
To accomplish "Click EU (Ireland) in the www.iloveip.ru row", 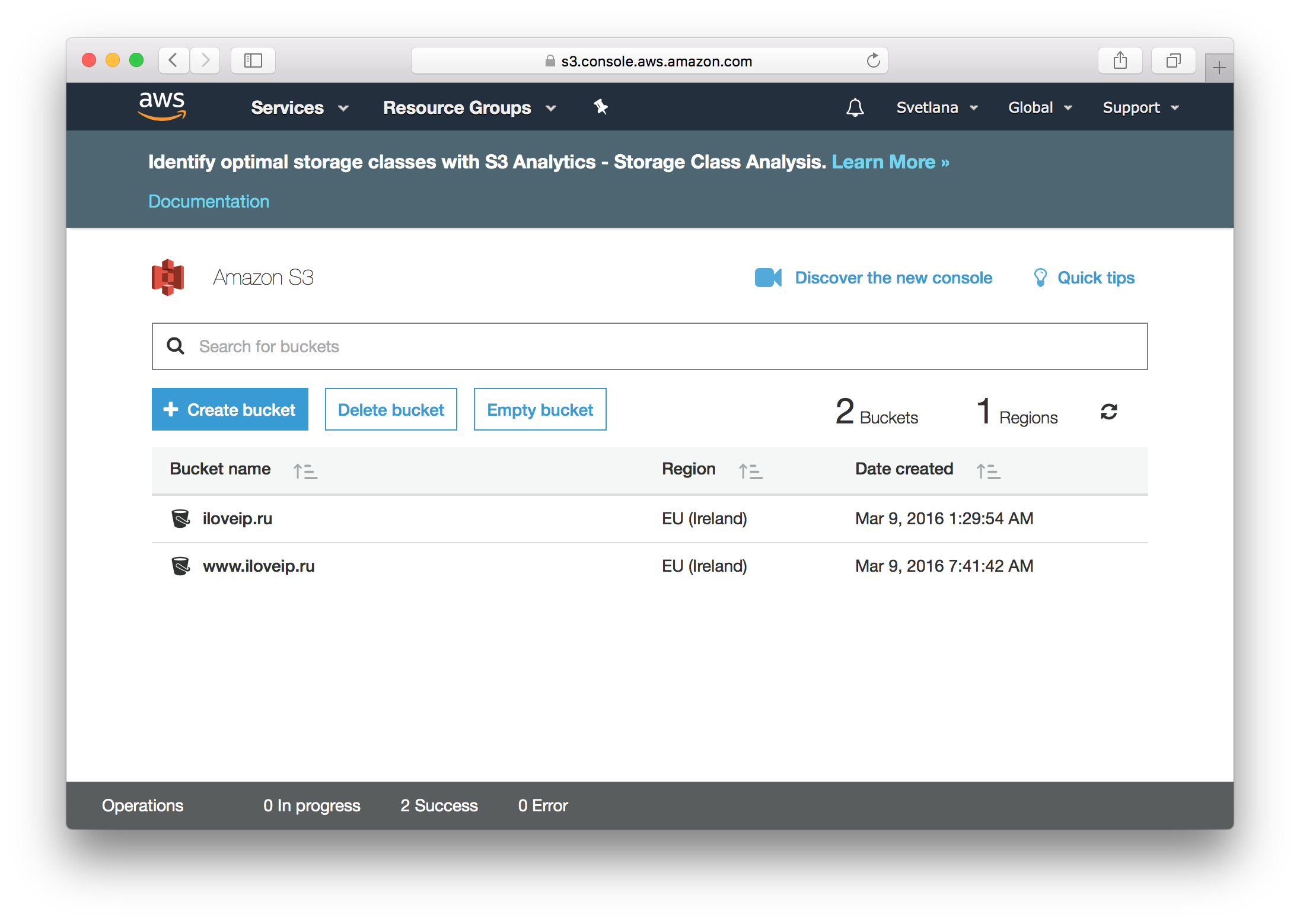I will [x=705, y=565].
